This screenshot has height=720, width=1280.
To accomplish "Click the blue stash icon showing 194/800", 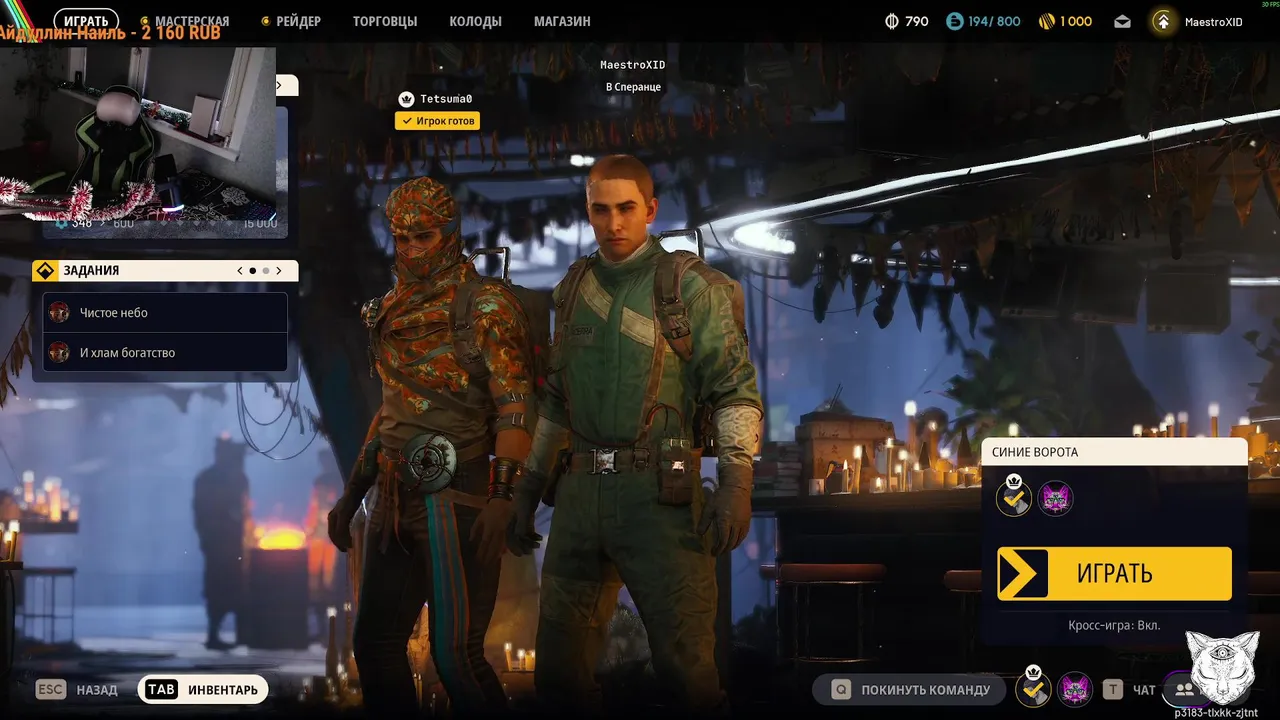I will [955, 21].
